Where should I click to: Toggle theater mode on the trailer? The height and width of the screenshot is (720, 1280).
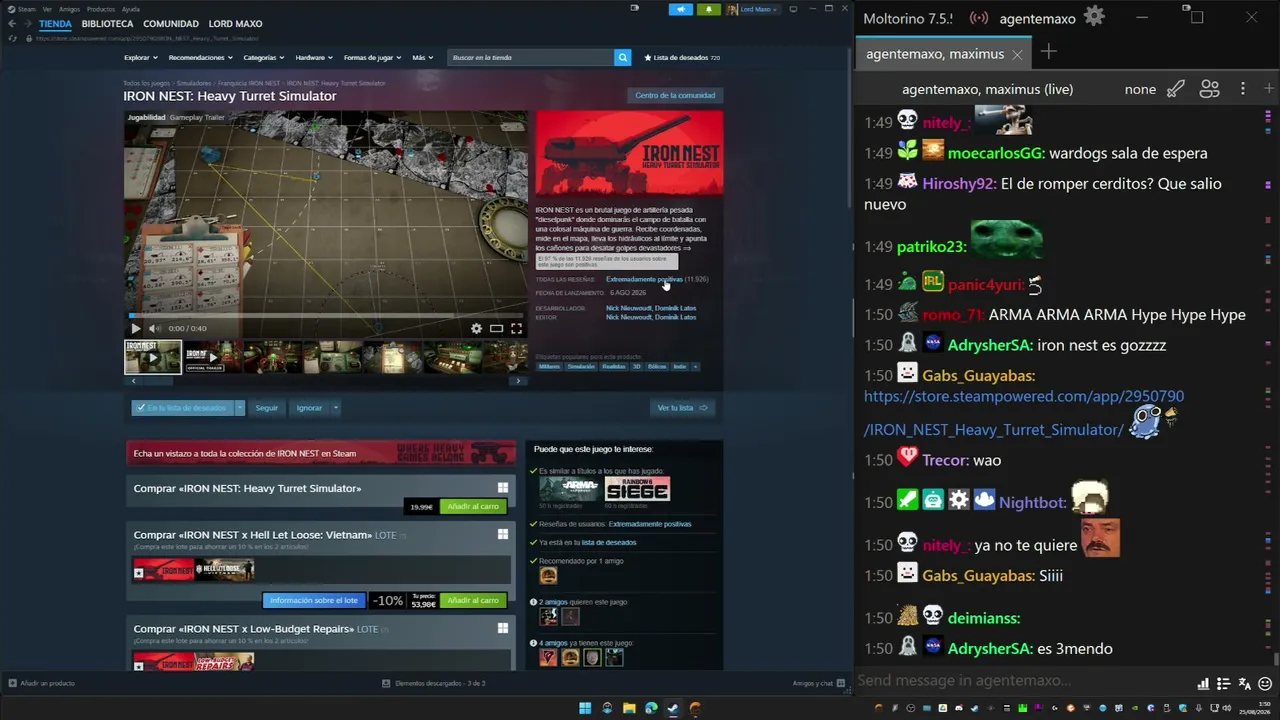(496, 328)
